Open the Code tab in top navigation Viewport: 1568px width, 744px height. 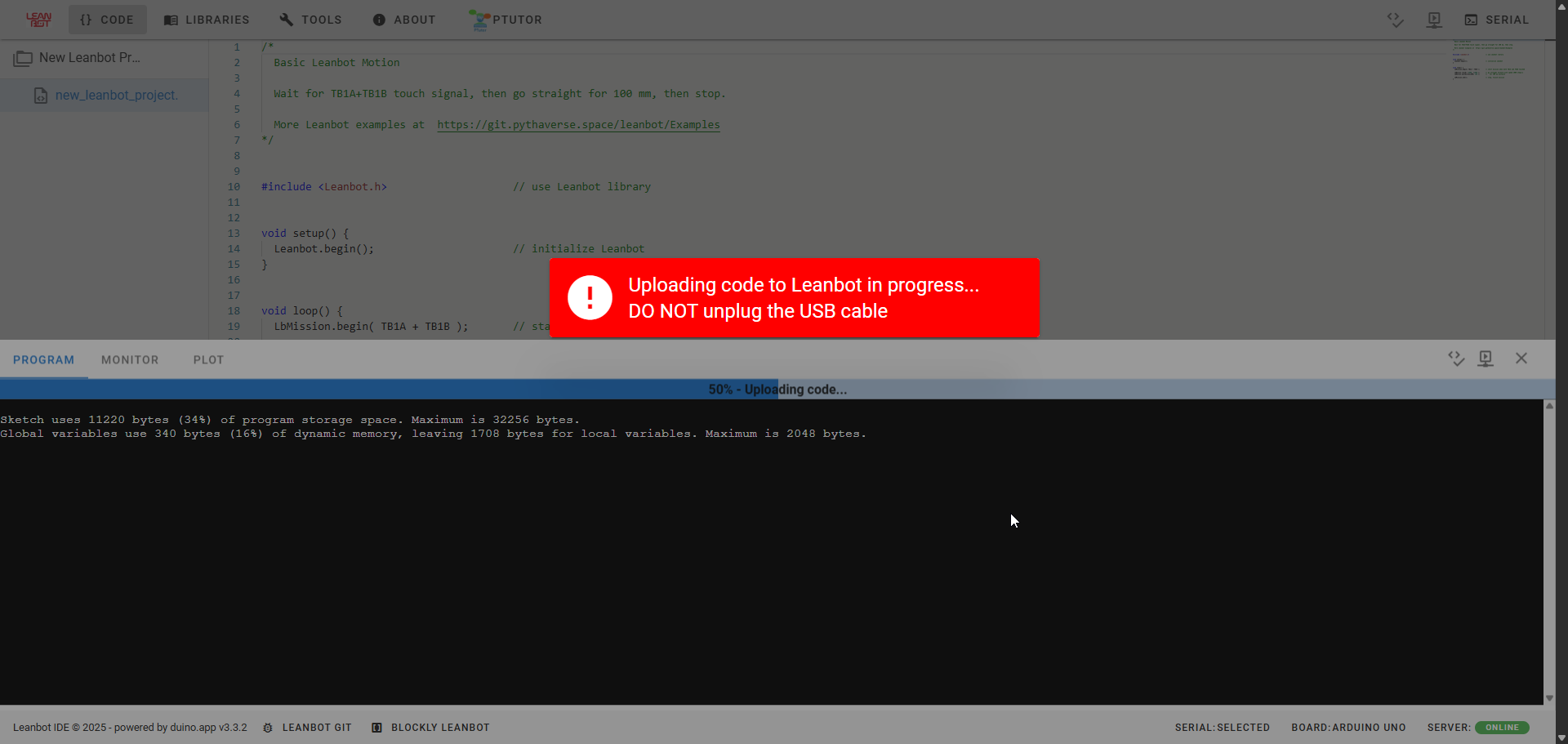point(107,20)
